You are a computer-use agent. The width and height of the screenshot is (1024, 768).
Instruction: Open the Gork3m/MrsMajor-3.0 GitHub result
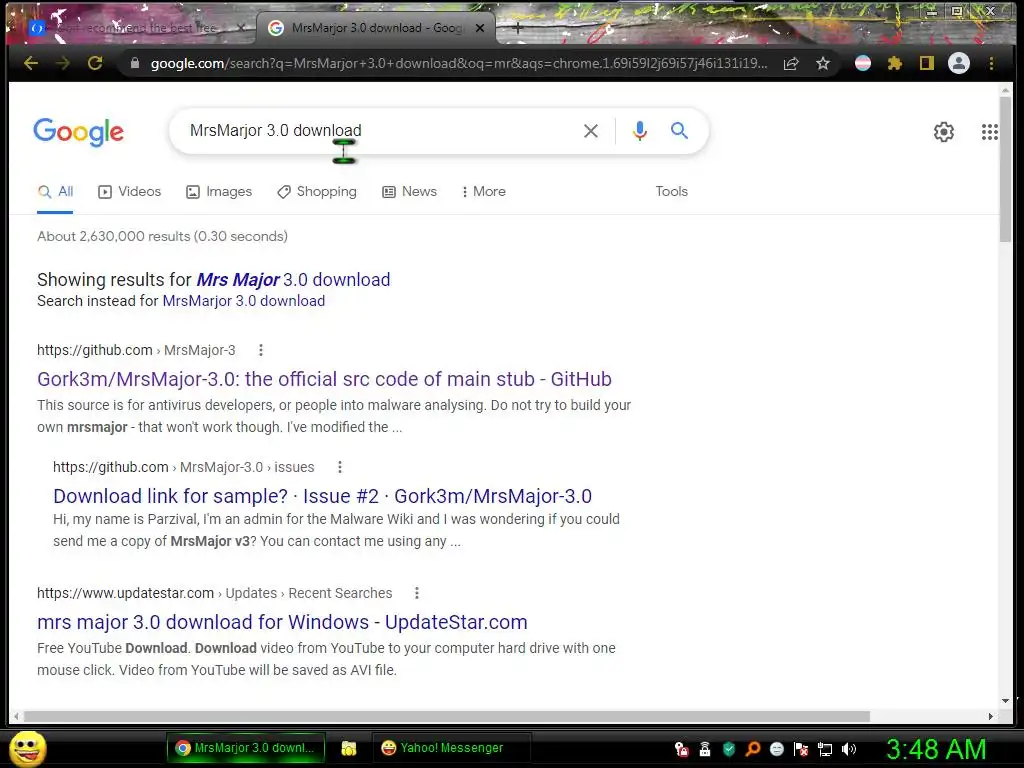click(x=325, y=379)
